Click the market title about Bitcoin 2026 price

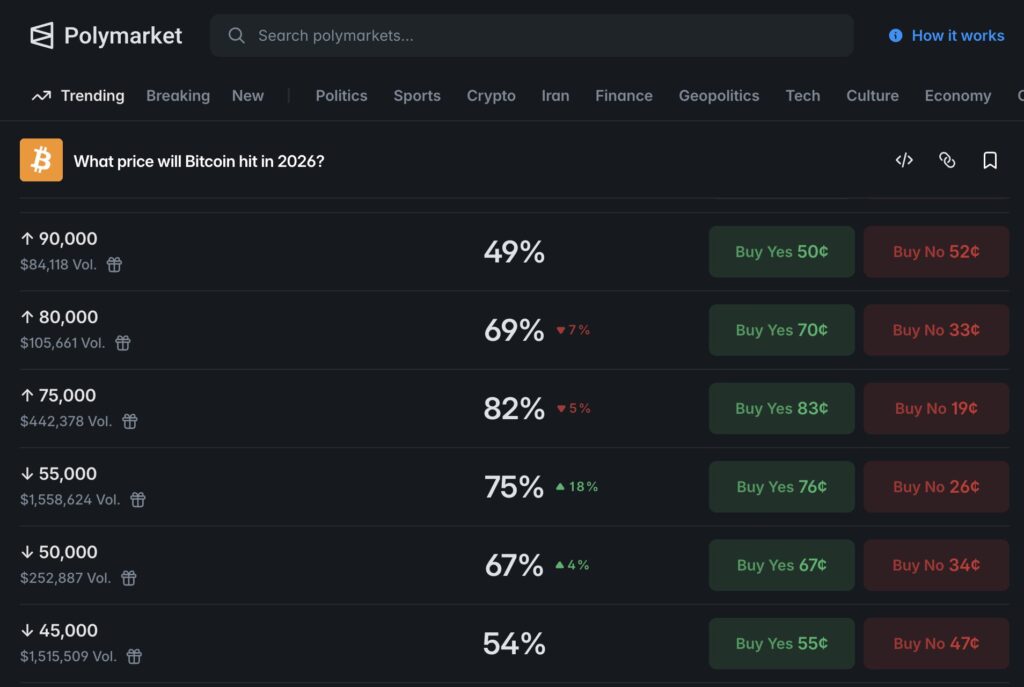198,160
